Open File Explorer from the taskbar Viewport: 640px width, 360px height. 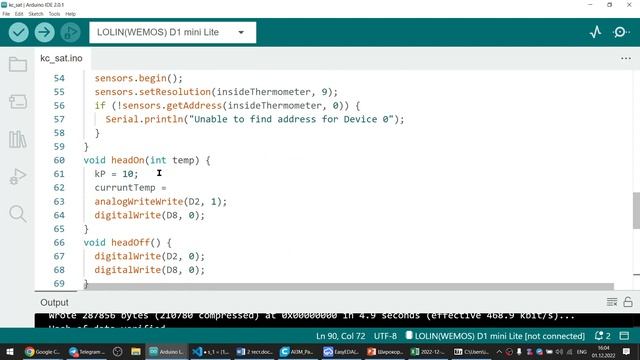[136, 351]
